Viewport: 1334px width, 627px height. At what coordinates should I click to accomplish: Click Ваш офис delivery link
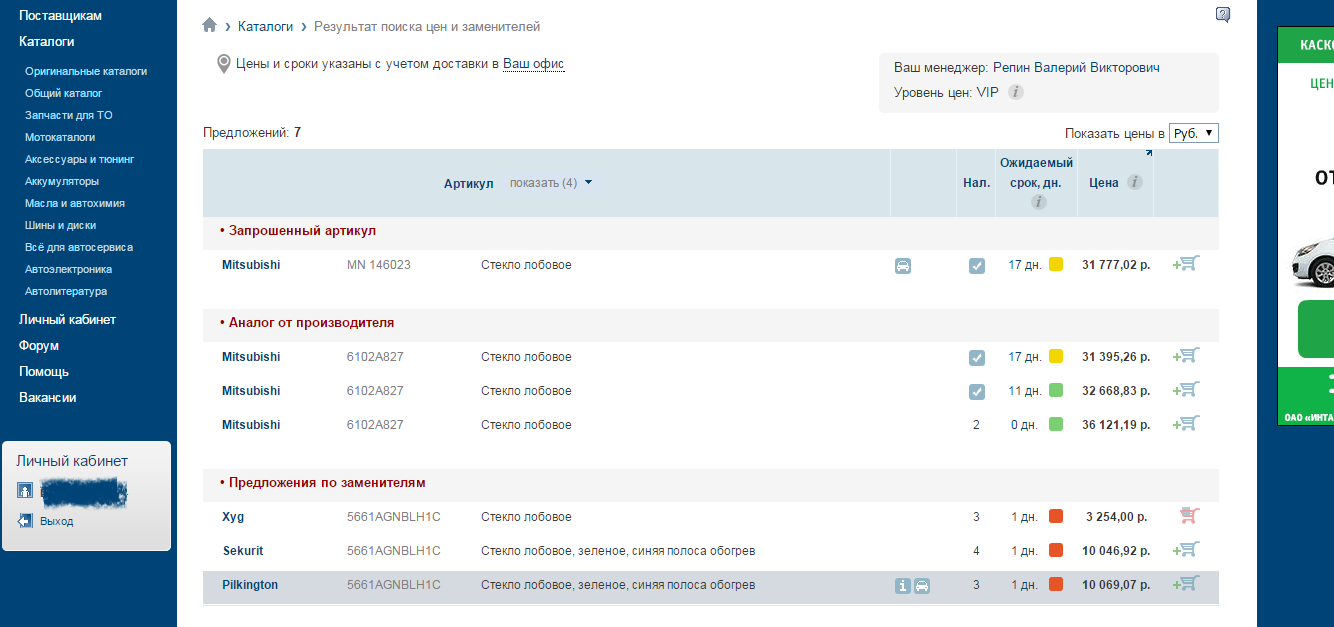533,64
